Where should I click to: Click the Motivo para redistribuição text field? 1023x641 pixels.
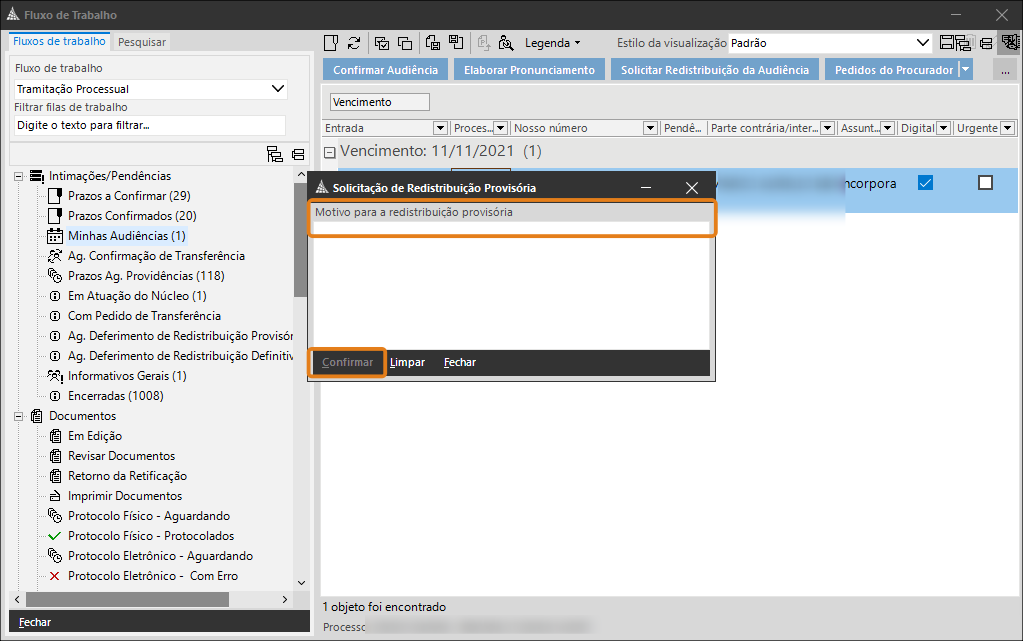[x=511, y=228]
